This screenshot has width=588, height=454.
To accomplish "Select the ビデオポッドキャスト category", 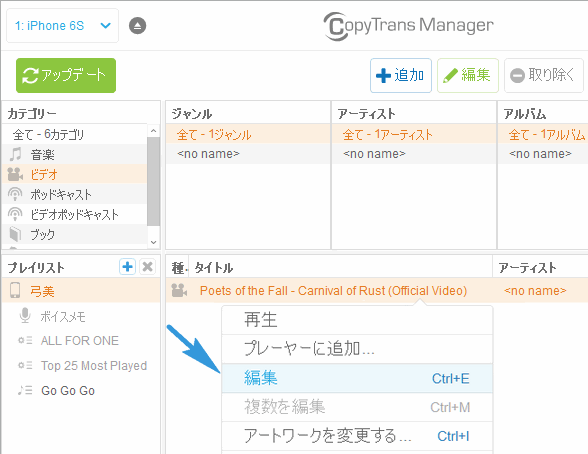I will (x=75, y=214).
